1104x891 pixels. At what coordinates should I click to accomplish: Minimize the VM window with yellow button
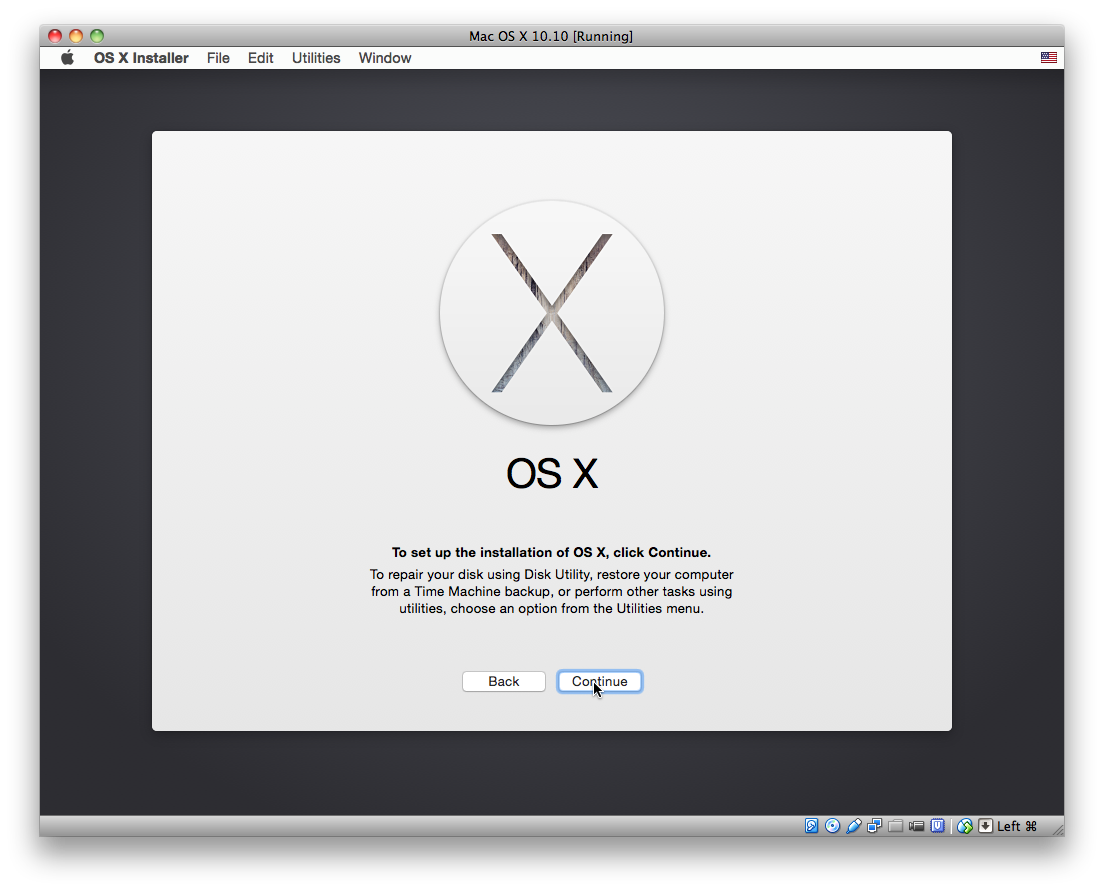[x=76, y=36]
